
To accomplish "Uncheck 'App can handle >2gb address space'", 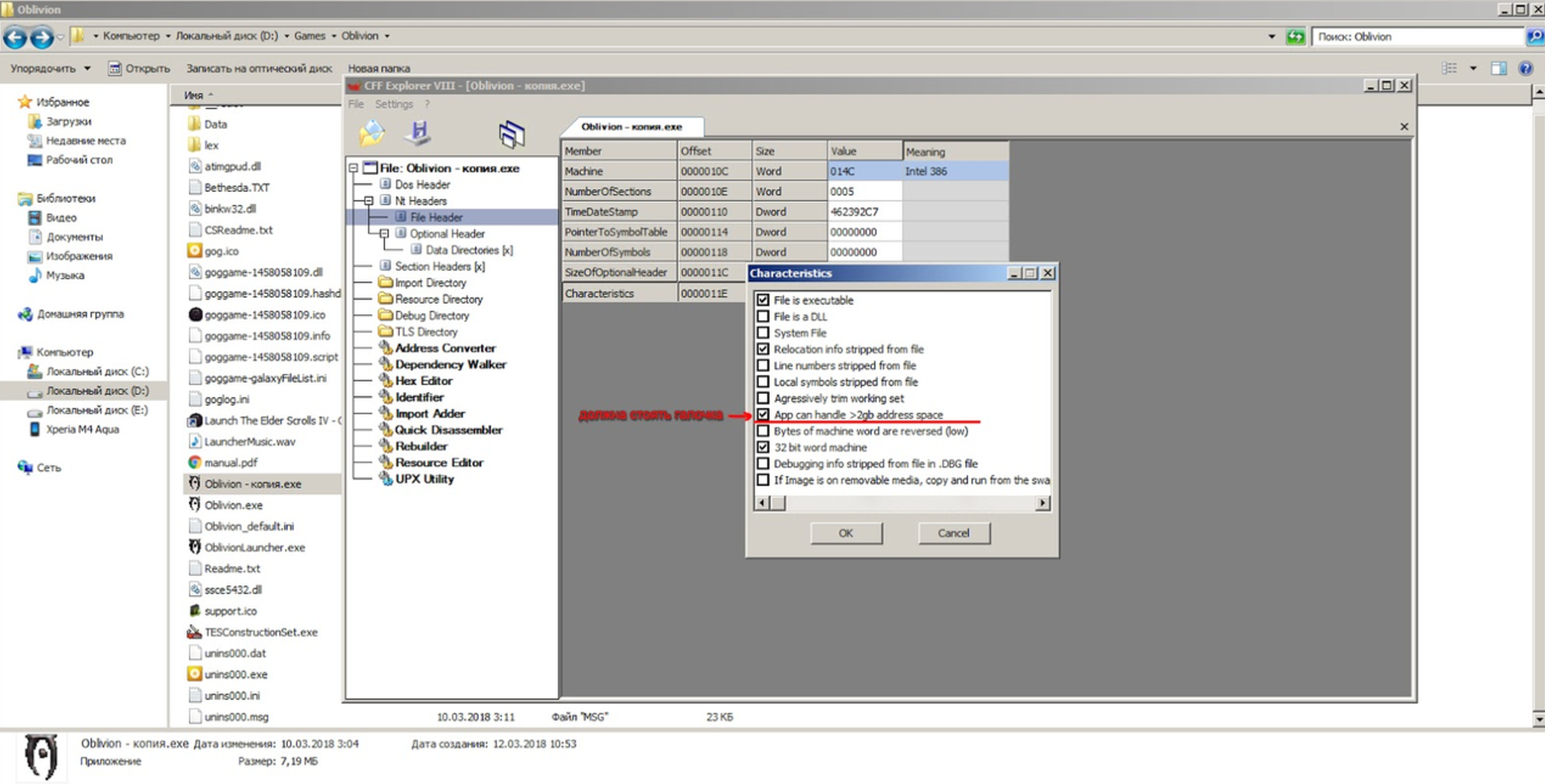I will [x=763, y=414].
